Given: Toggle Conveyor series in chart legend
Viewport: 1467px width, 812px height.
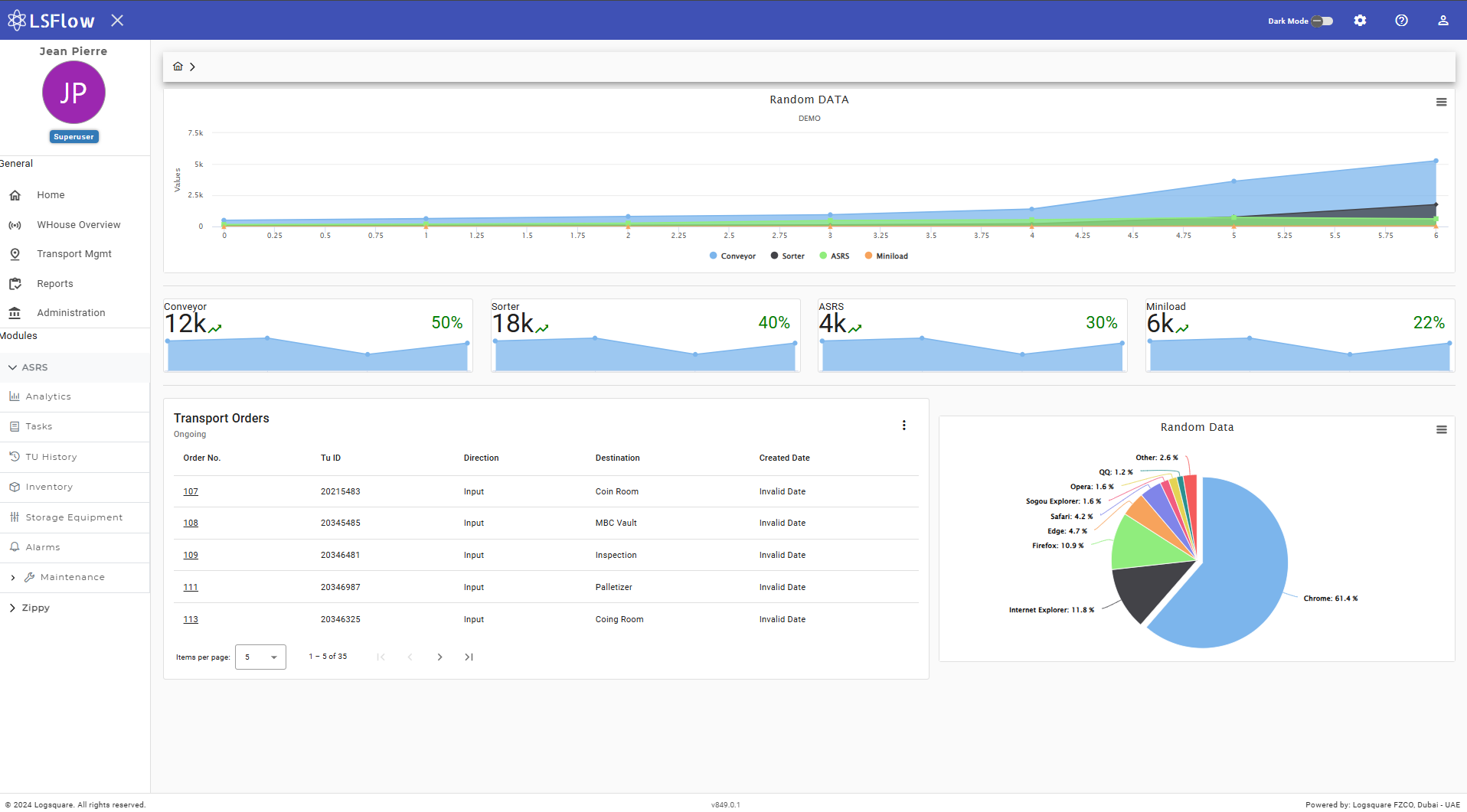Looking at the screenshot, I should point(733,256).
